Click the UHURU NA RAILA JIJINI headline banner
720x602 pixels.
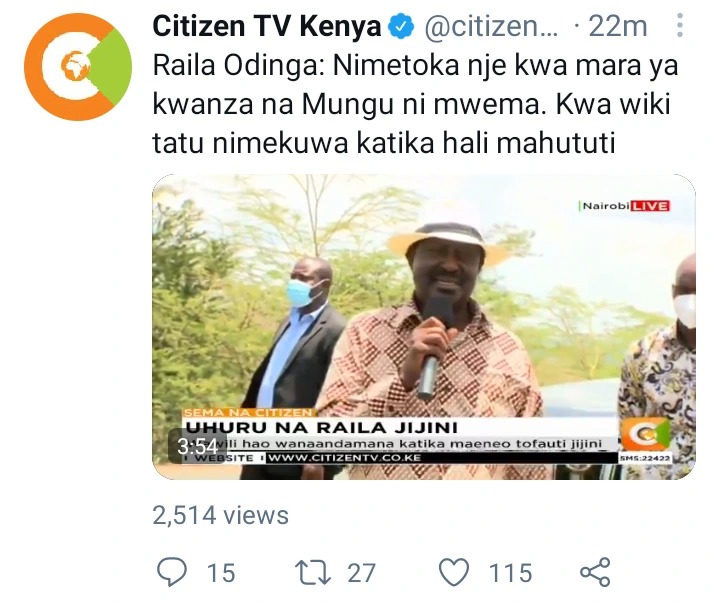(x=321, y=428)
